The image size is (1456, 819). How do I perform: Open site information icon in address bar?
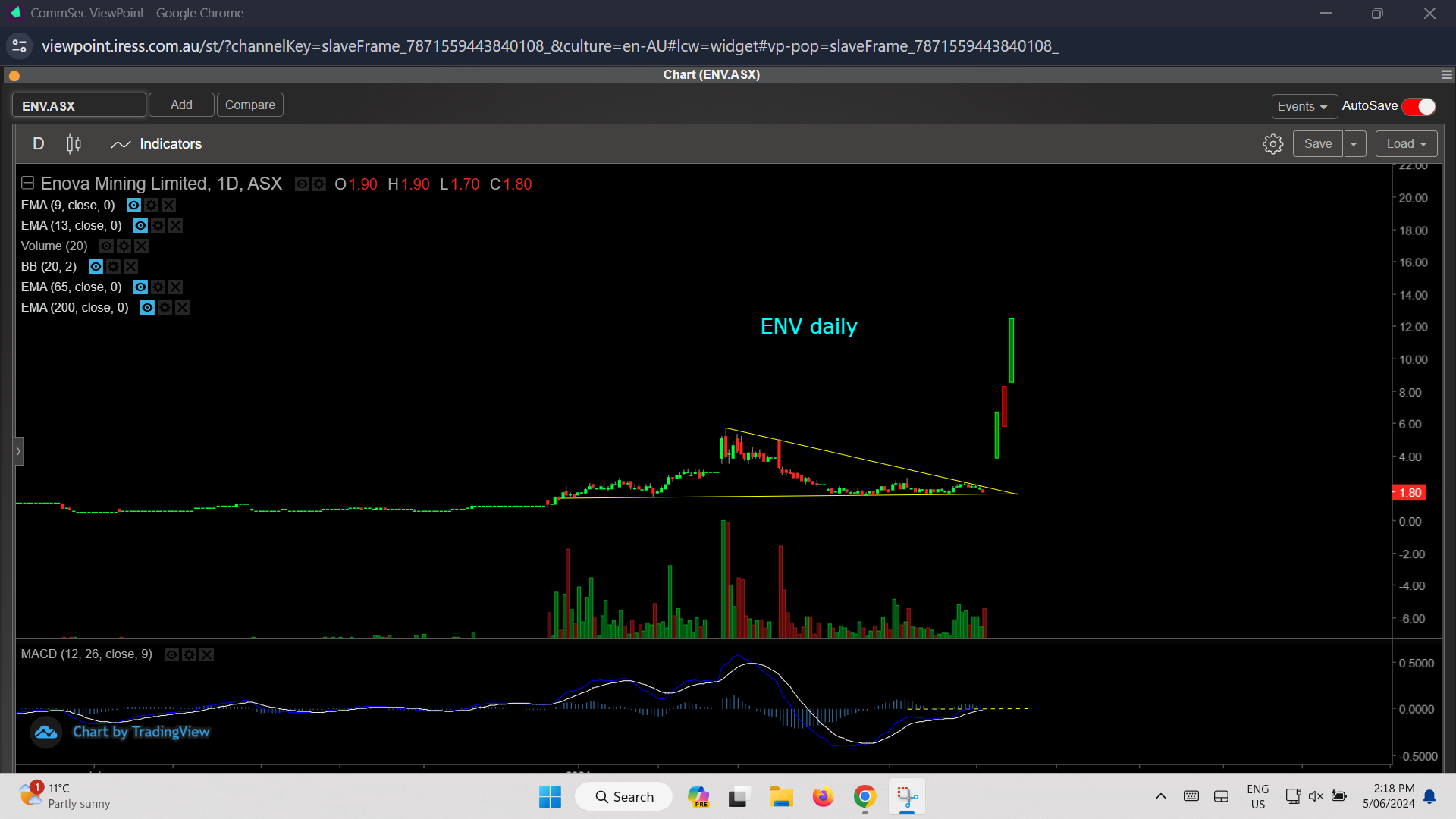pyautogui.click(x=20, y=46)
